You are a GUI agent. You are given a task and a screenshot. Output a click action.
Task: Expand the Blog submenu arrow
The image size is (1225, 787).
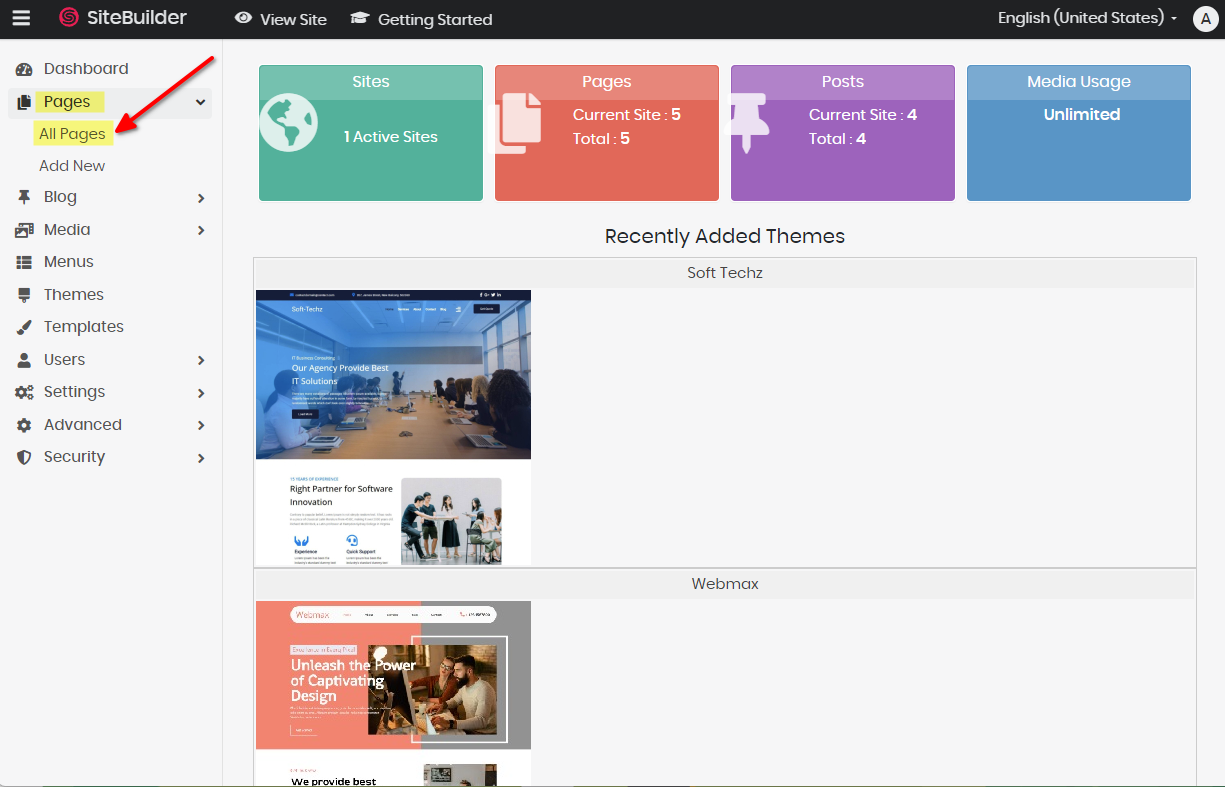(201, 198)
